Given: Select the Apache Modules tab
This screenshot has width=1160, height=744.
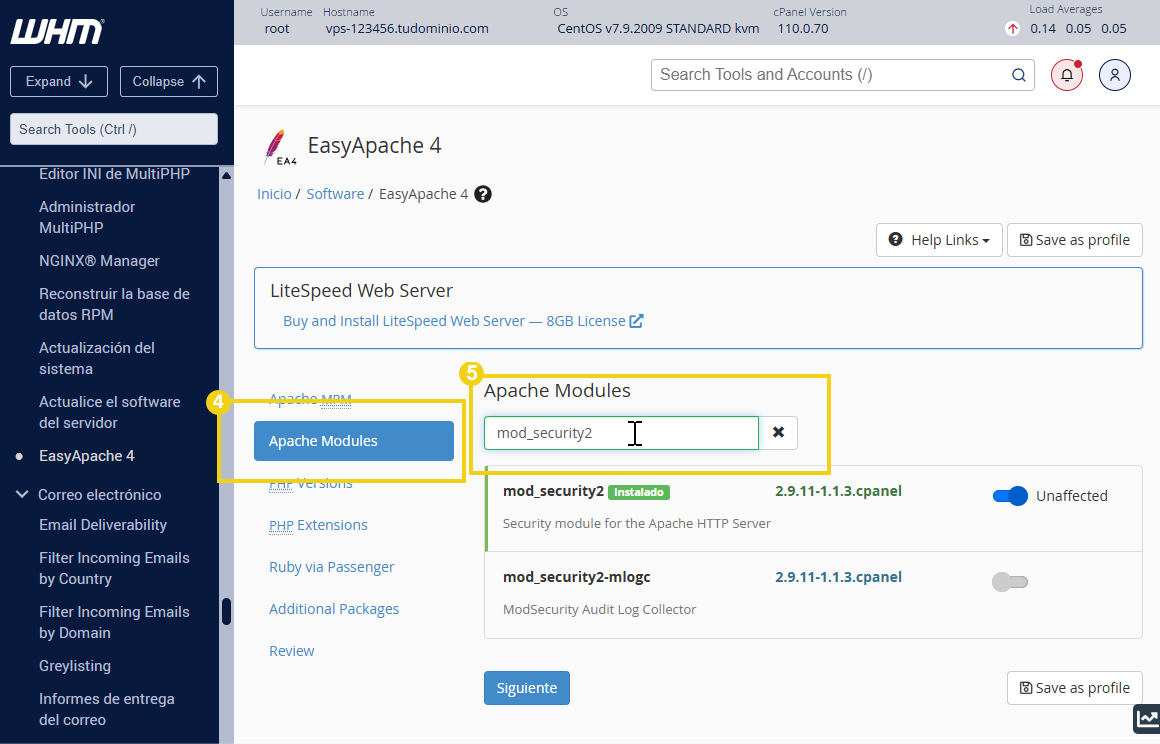Looking at the screenshot, I should click(354, 441).
